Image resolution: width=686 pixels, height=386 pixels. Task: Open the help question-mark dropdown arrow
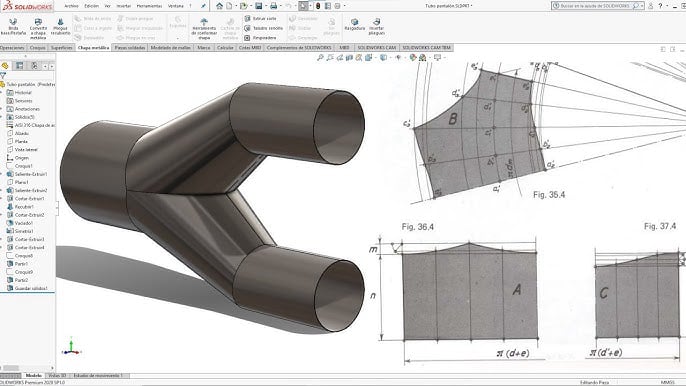pyautogui.click(x=667, y=6)
